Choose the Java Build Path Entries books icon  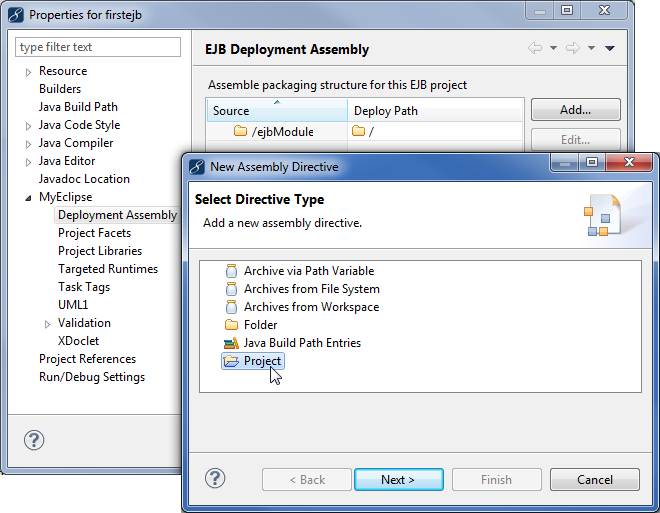[231, 343]
